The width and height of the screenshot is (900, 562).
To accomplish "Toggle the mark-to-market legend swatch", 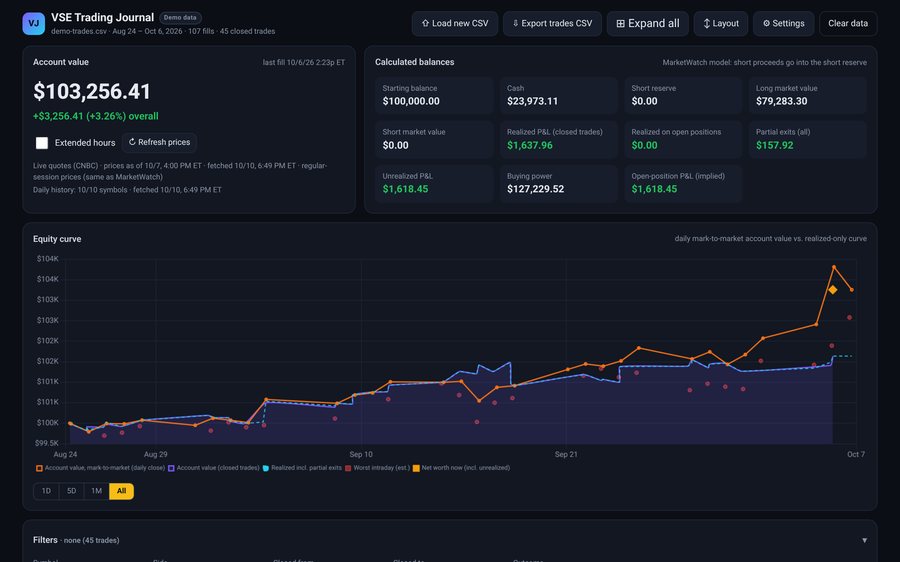I will point(39,468).
